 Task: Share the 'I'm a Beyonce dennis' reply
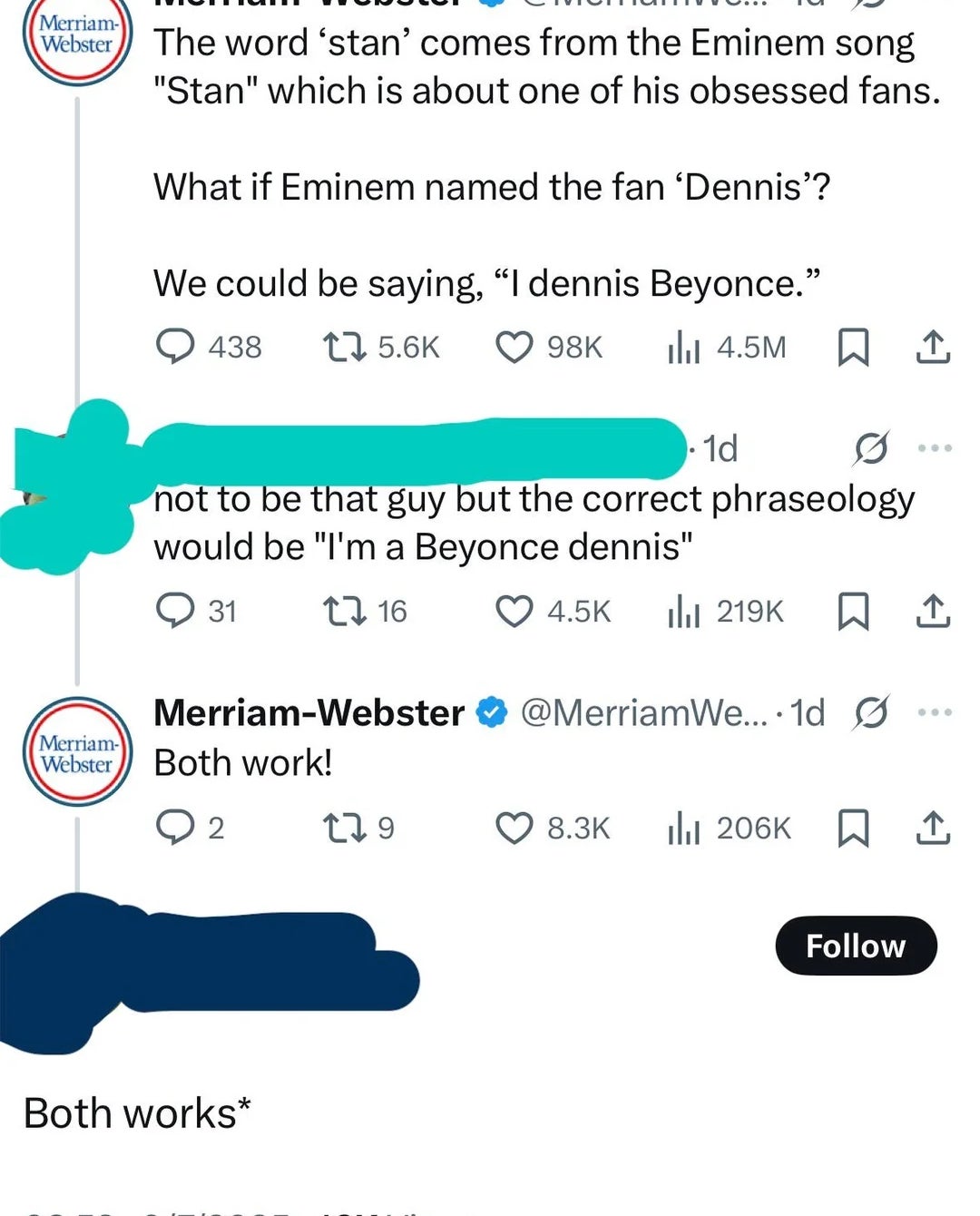pyautogui.click(x=931, y=611)
